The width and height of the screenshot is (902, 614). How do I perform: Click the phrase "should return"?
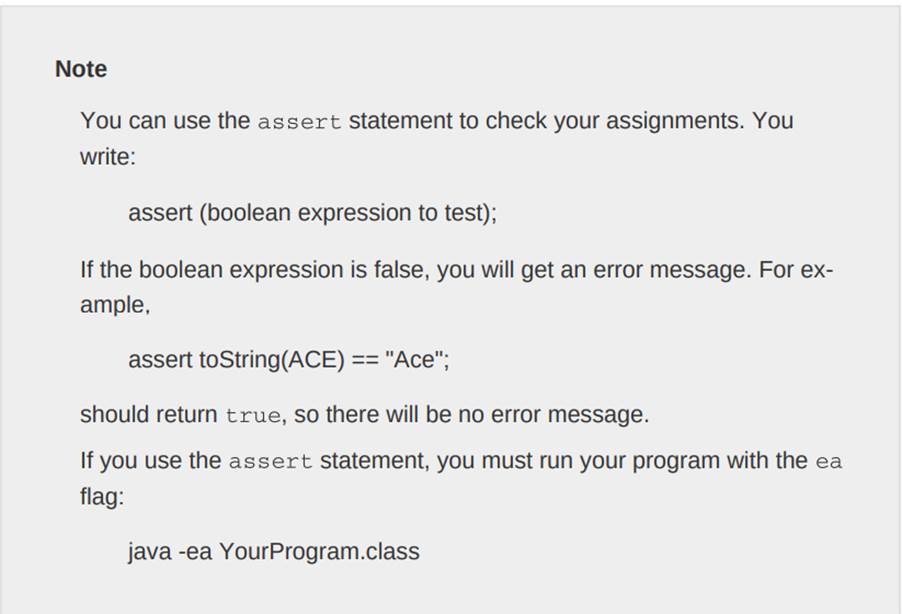pos(148,415)
